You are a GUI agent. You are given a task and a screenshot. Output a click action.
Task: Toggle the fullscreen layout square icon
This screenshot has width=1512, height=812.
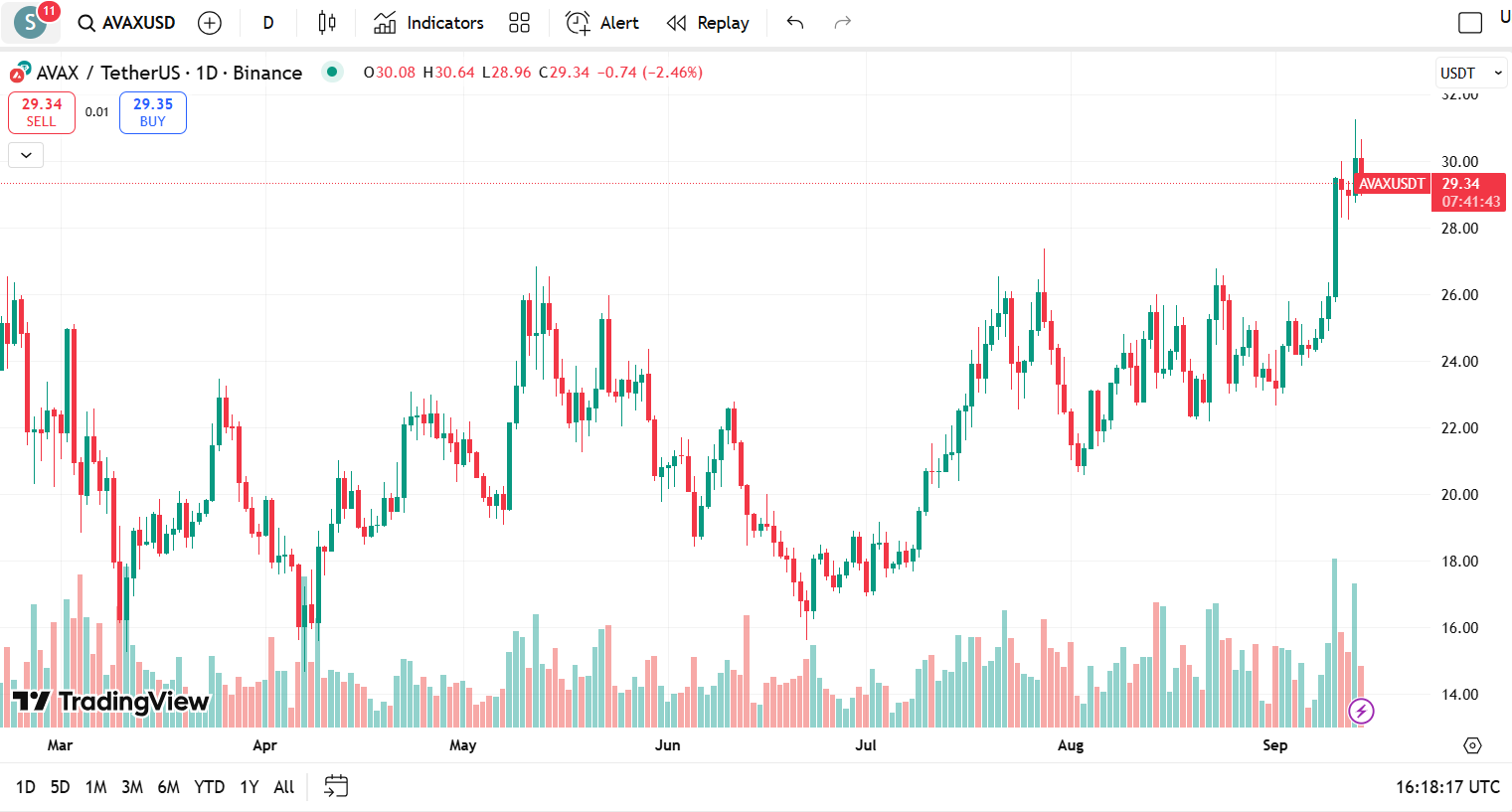(x=1469, y=23)
